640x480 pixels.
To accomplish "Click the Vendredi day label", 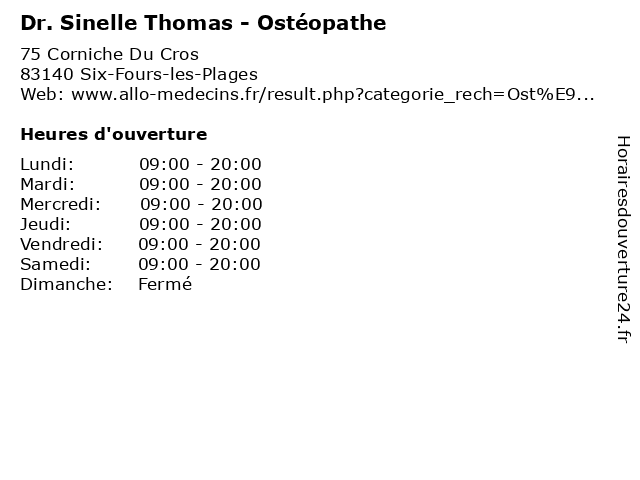I will point(60,244).
